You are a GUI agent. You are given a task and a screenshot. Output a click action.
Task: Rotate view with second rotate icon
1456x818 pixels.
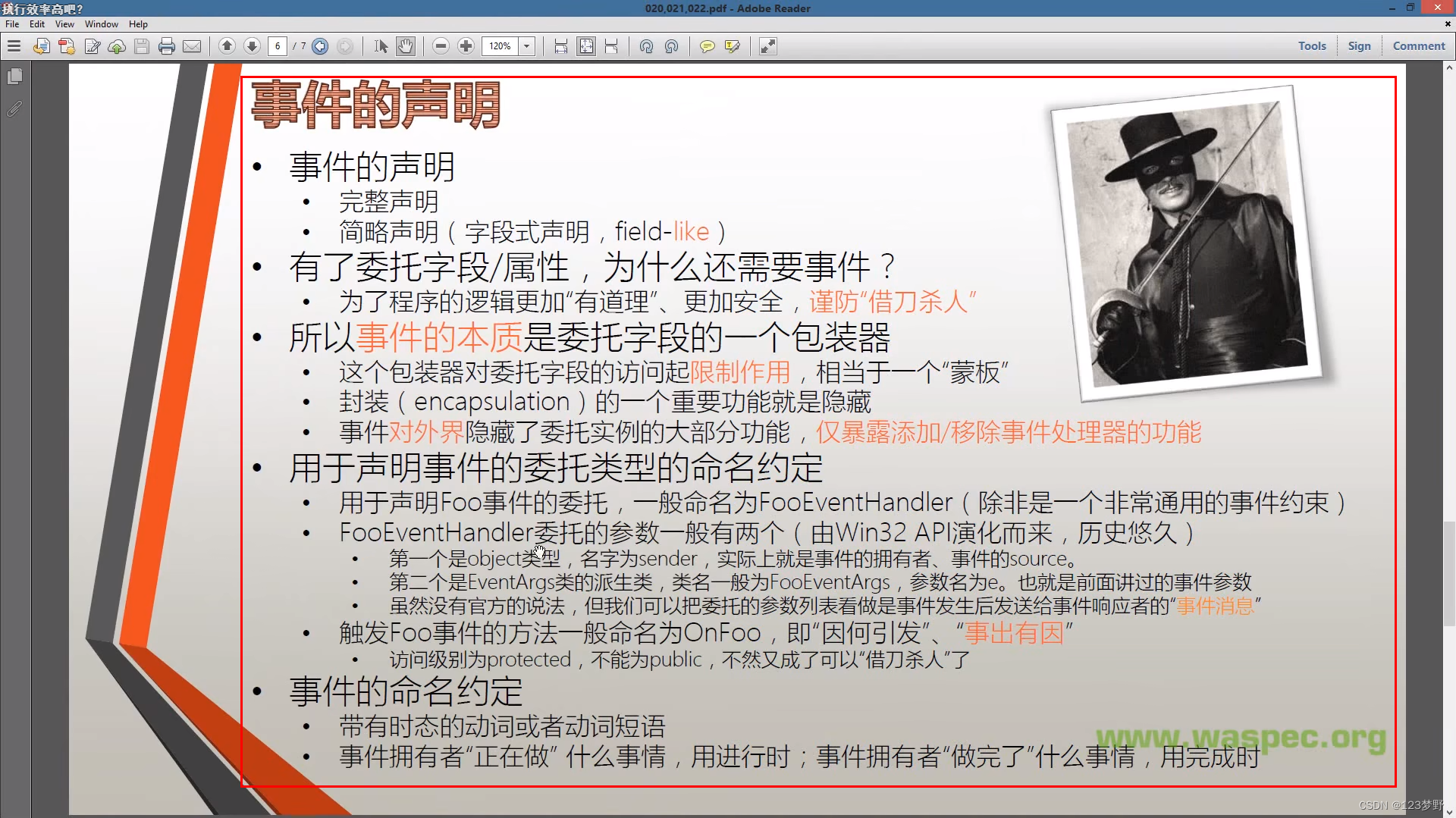pyautogui.click(x=671, y=46)
